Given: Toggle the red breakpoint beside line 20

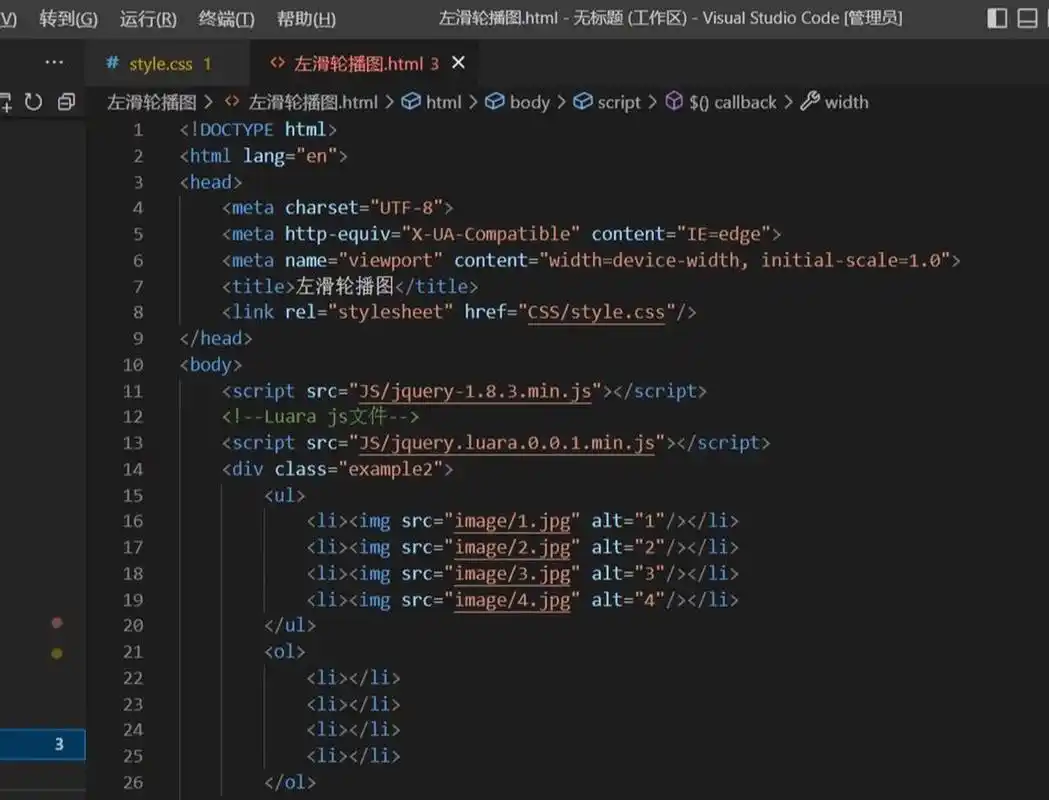Looking at the screenshot, I should click(56, 623).
